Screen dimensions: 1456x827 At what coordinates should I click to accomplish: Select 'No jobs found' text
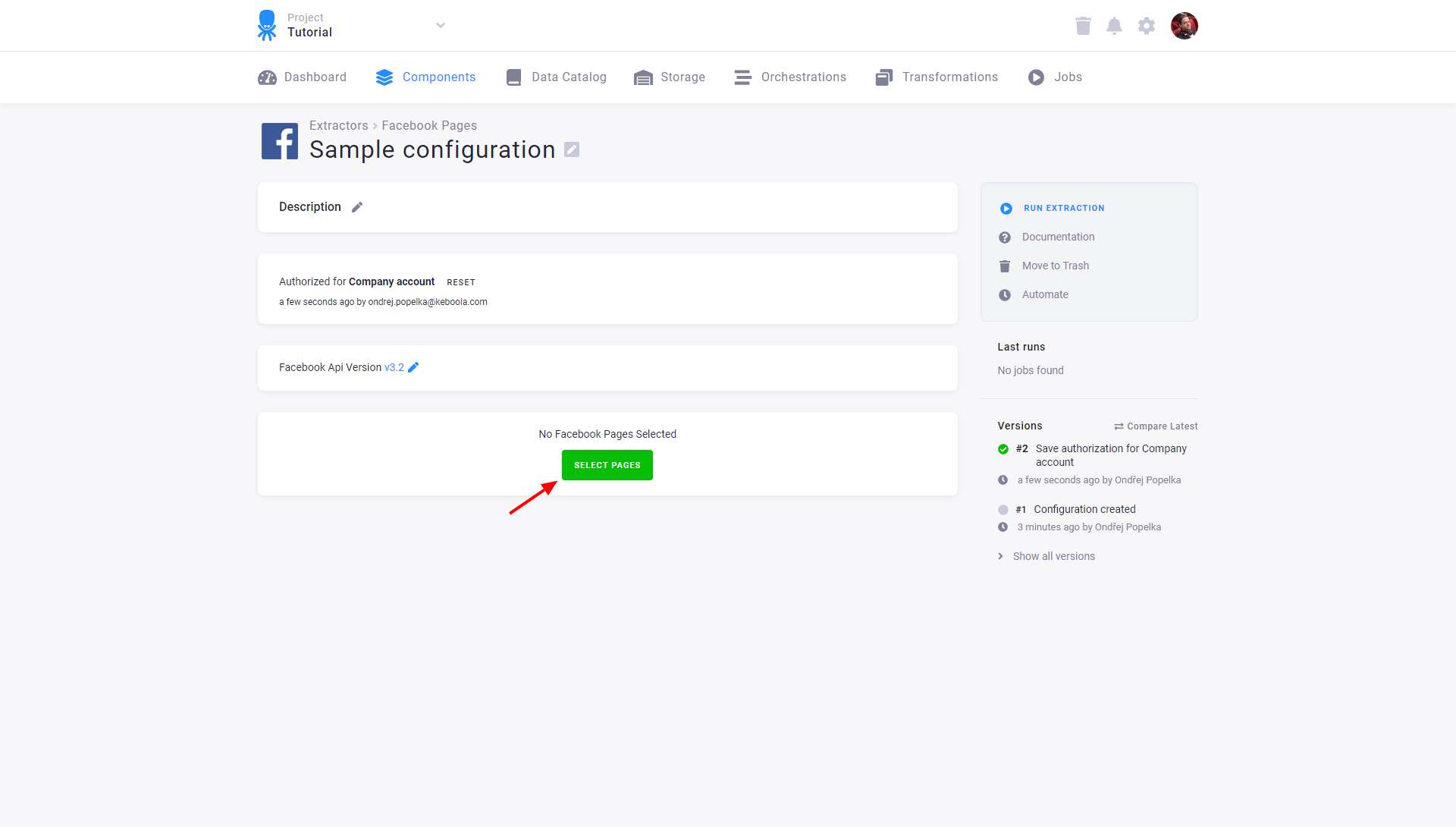[x=1031, y=370]
